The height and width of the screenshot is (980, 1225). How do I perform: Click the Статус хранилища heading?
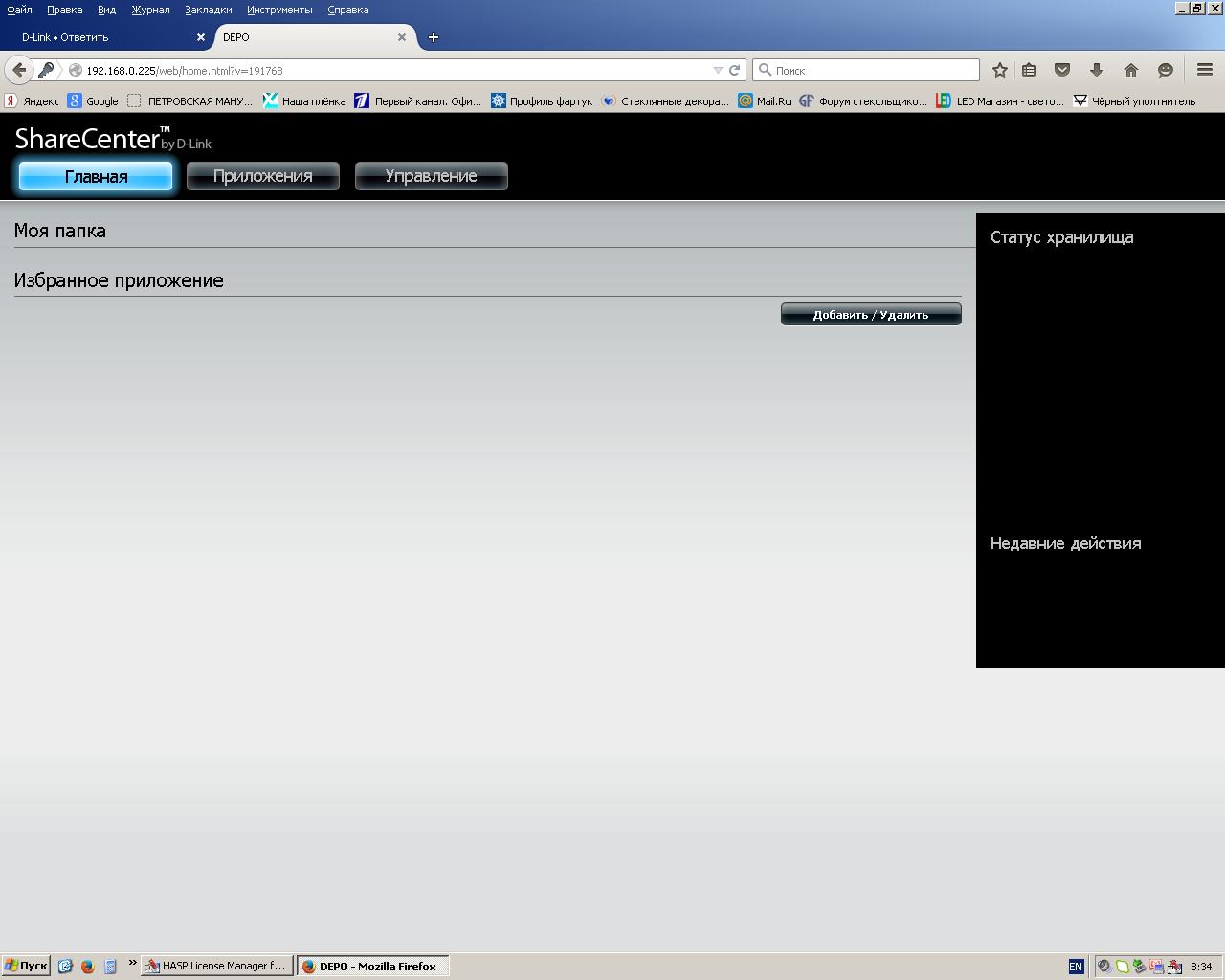tap(1061, 237)
